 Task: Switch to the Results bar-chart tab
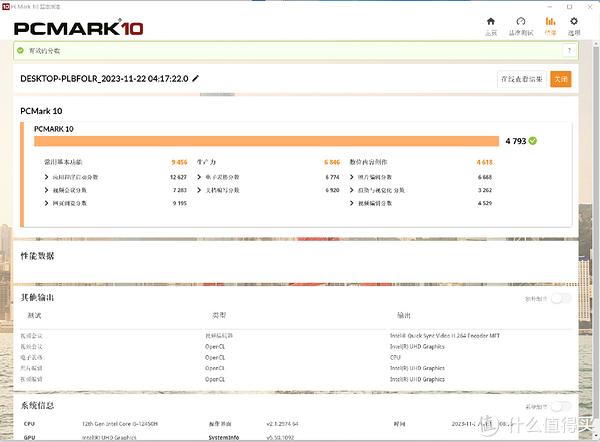tap(550, 21)
